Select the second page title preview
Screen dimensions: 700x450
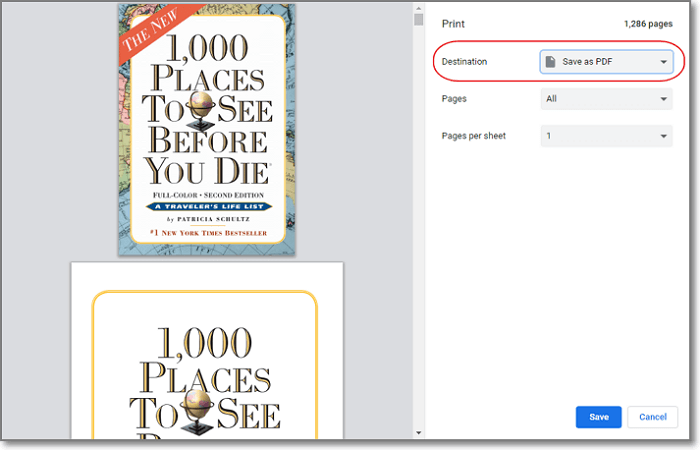[x=206, y=350]
